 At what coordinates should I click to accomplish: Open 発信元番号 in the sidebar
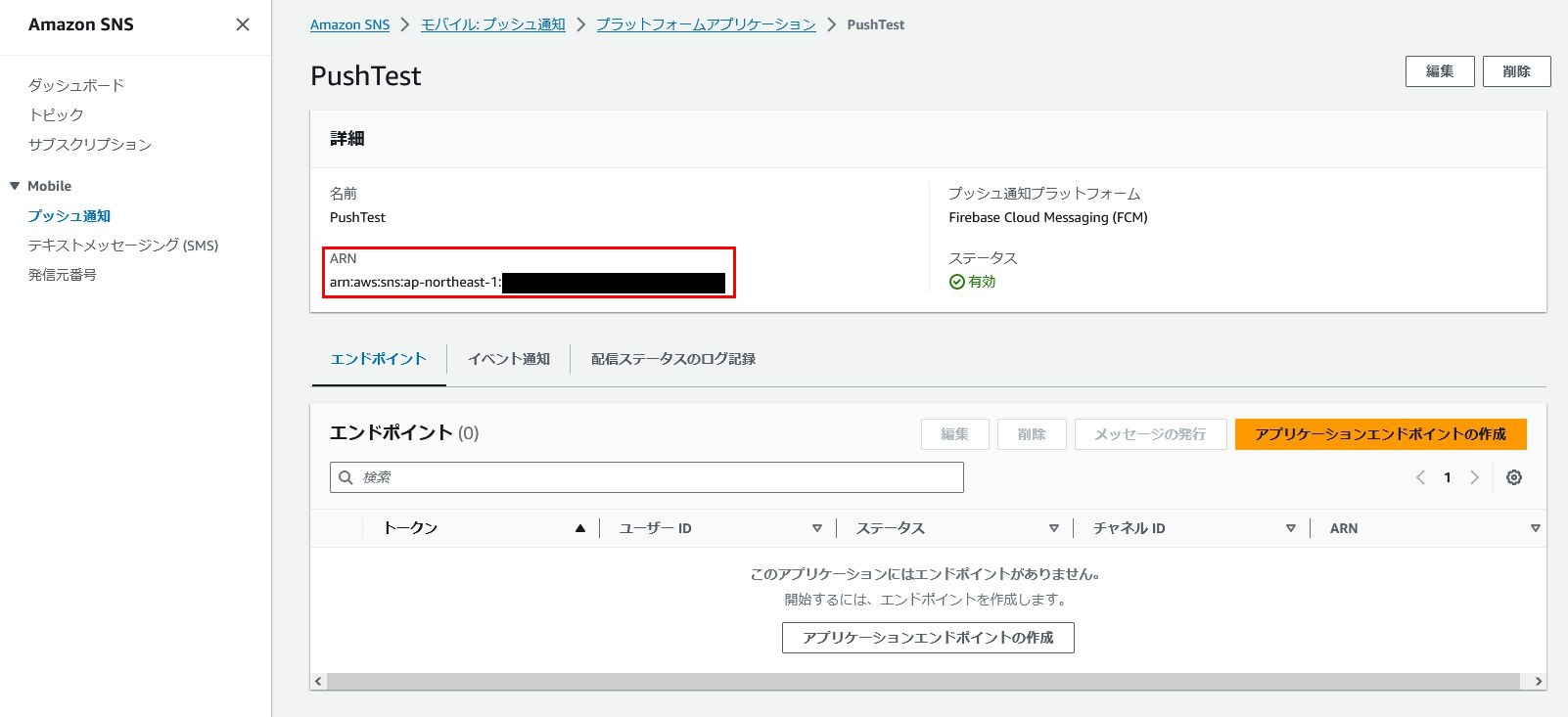coord(63,274)
